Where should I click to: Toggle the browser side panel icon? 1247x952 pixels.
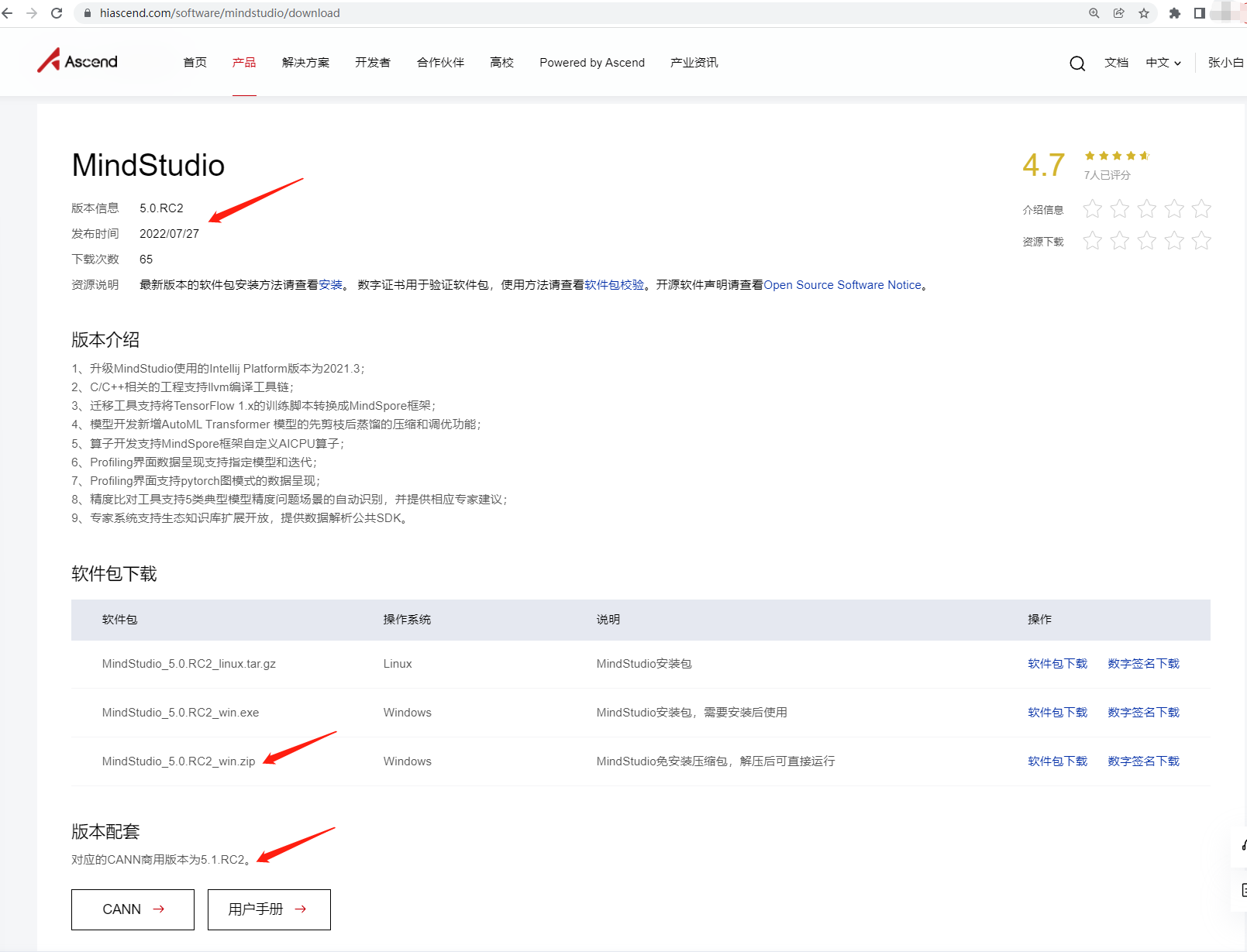click(x=1200, y=13)
